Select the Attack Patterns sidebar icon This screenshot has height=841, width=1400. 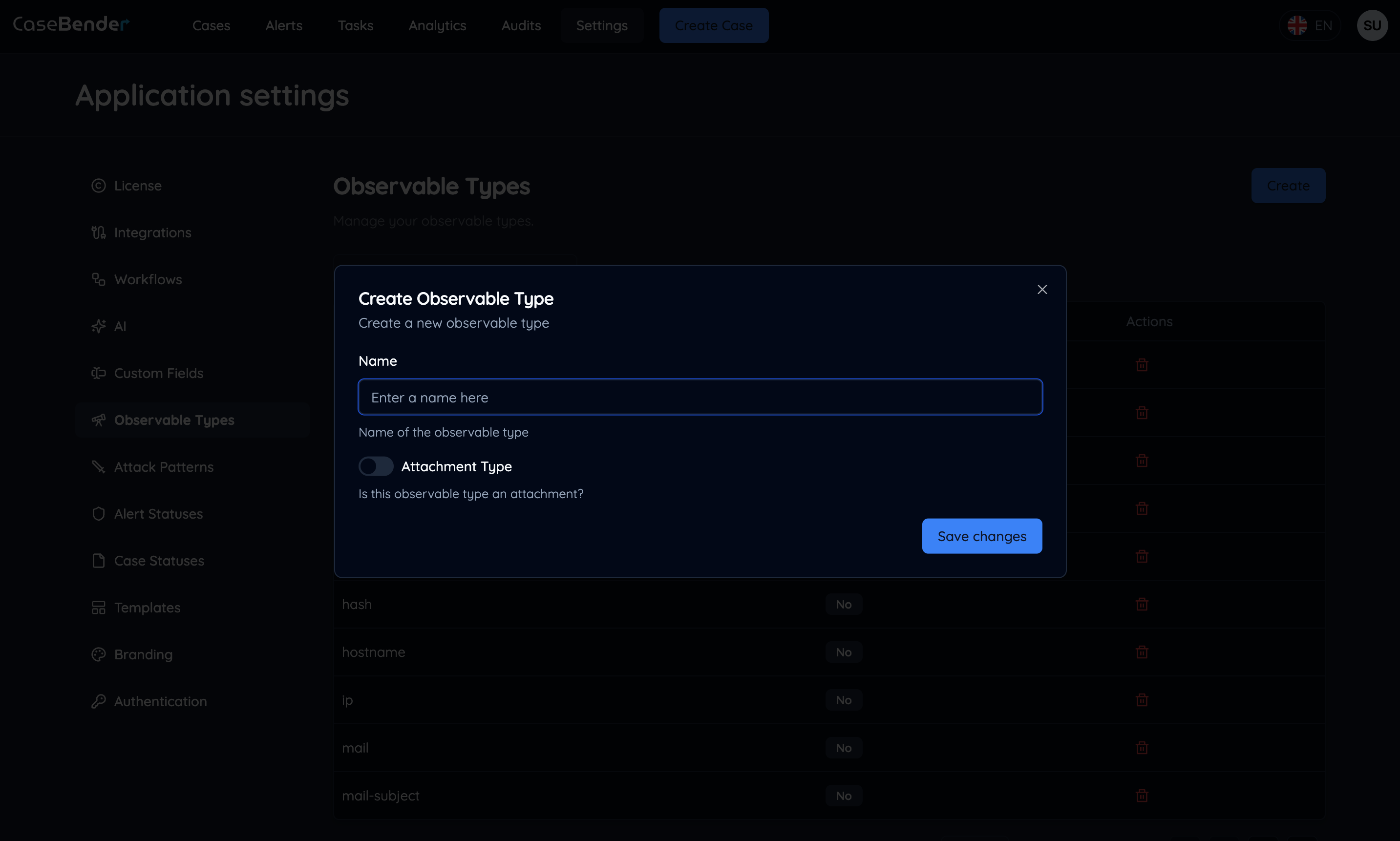pos(99,466)
